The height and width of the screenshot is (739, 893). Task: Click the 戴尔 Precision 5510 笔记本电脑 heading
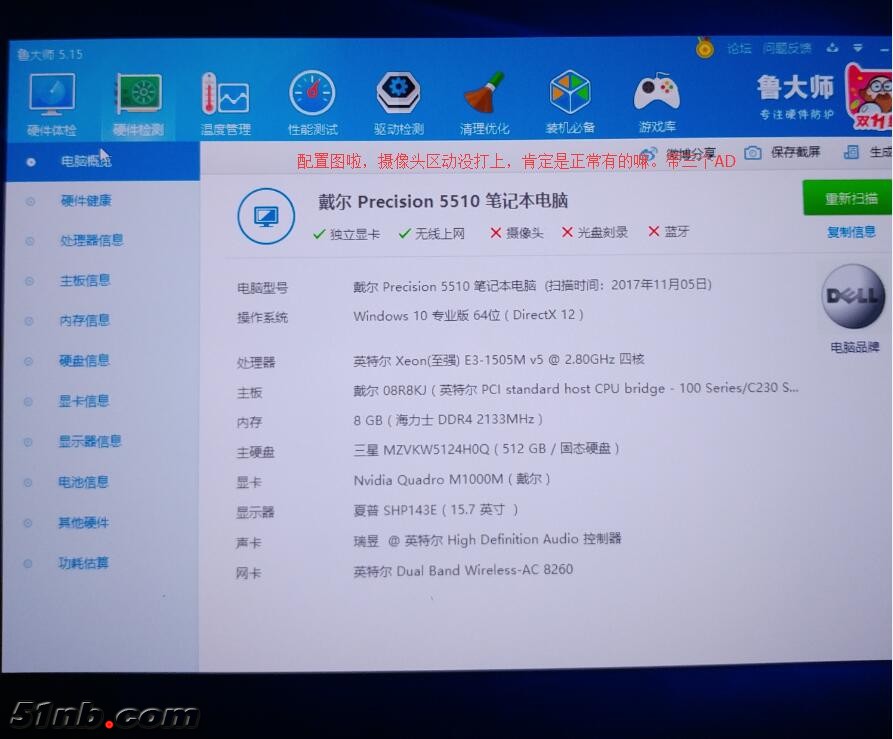(x=443, y=201)
